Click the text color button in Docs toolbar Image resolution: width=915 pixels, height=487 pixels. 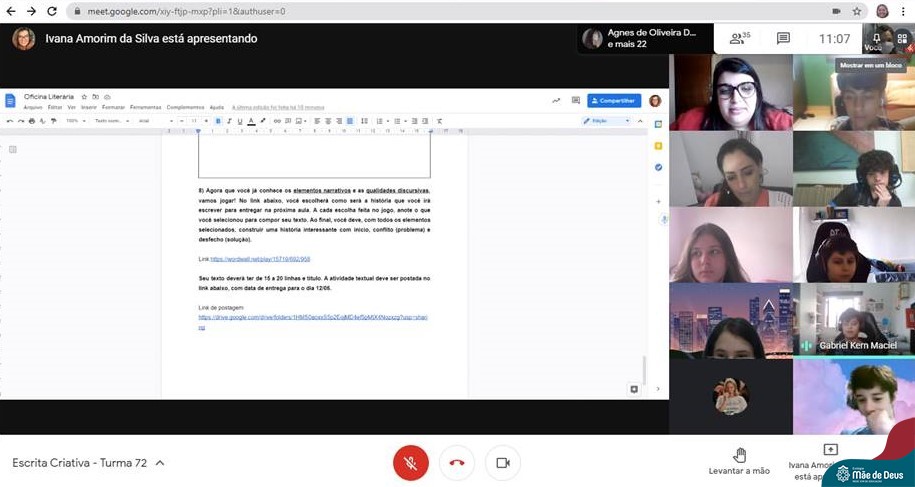[249, 121]
